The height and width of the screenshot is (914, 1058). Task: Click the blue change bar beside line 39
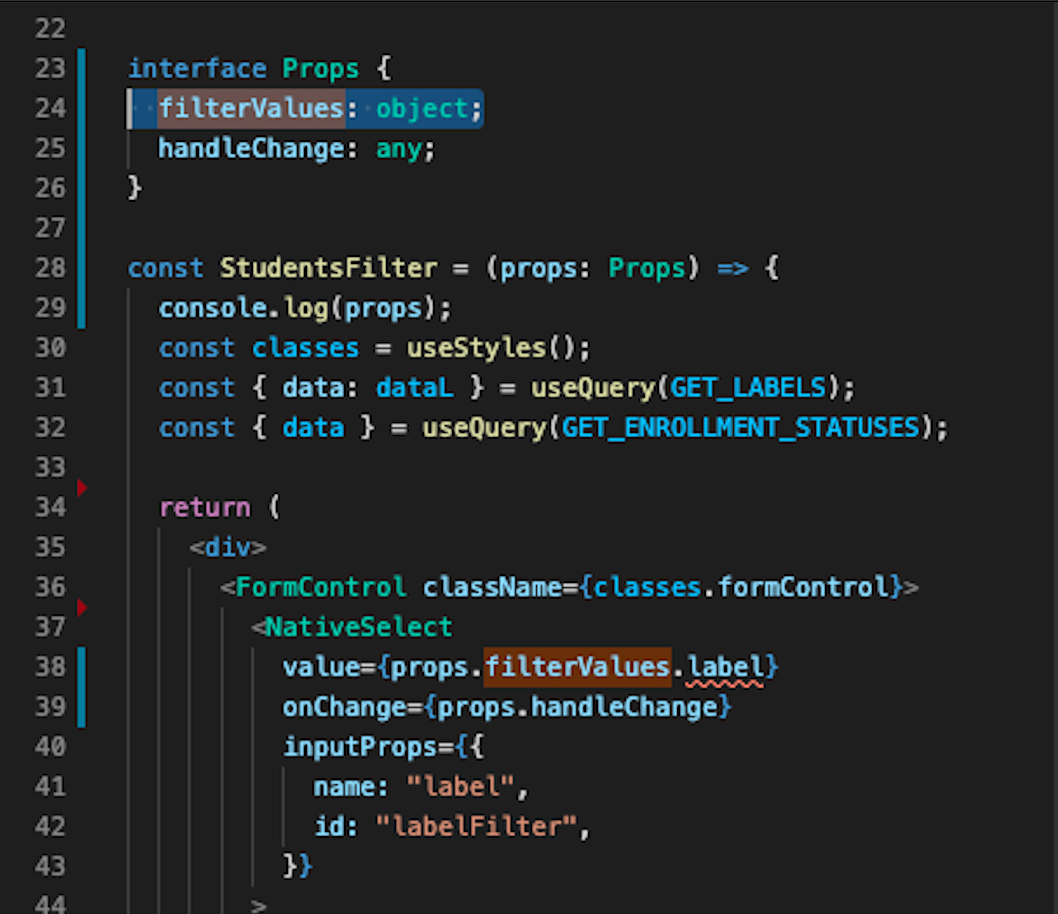pos(82,706)
